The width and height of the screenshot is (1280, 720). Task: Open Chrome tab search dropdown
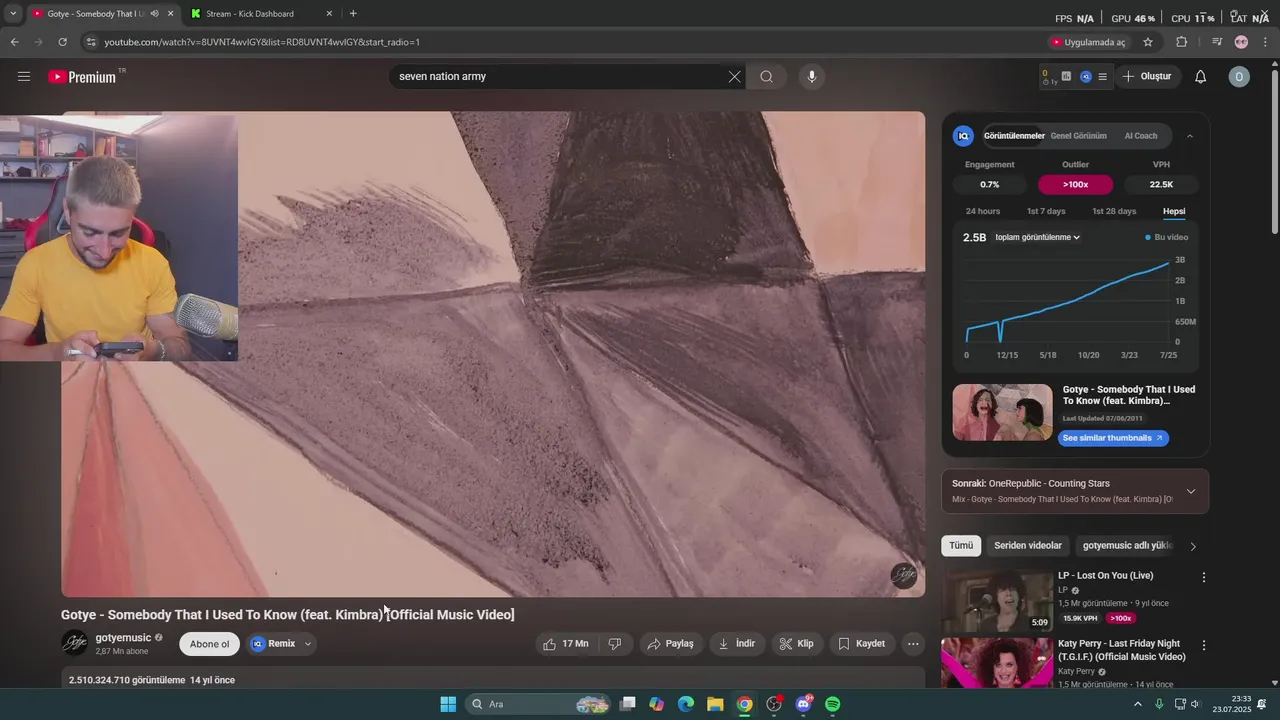(x=13, y=14)
